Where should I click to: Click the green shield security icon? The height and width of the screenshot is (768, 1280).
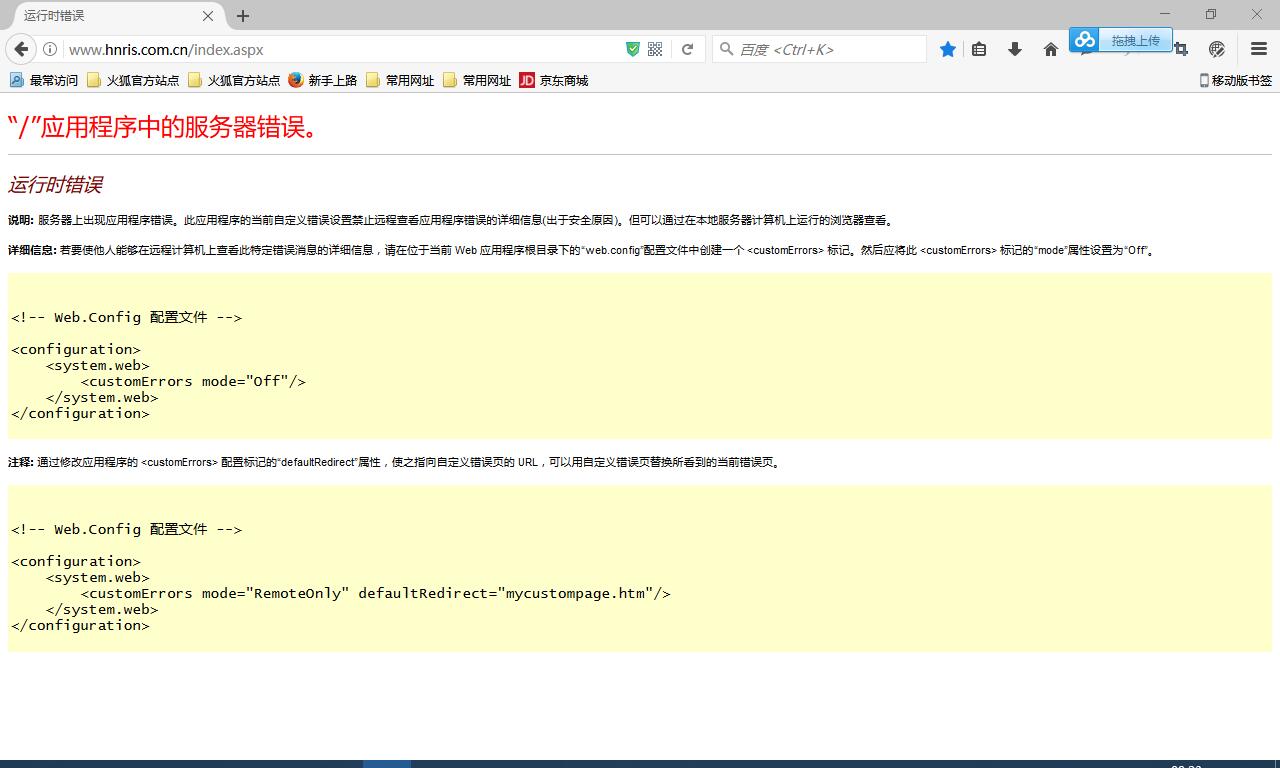coord(632,49)
